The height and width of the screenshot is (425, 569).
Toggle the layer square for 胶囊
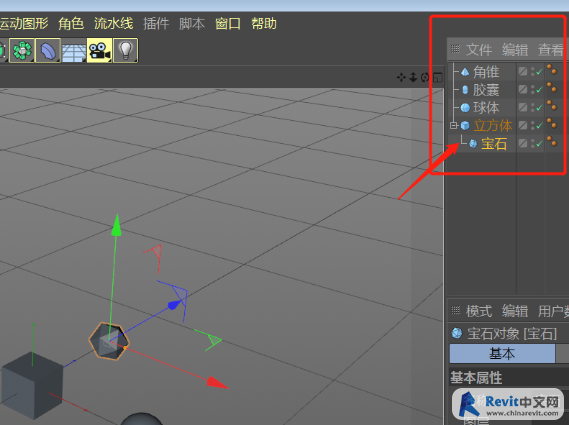(523, 89)
